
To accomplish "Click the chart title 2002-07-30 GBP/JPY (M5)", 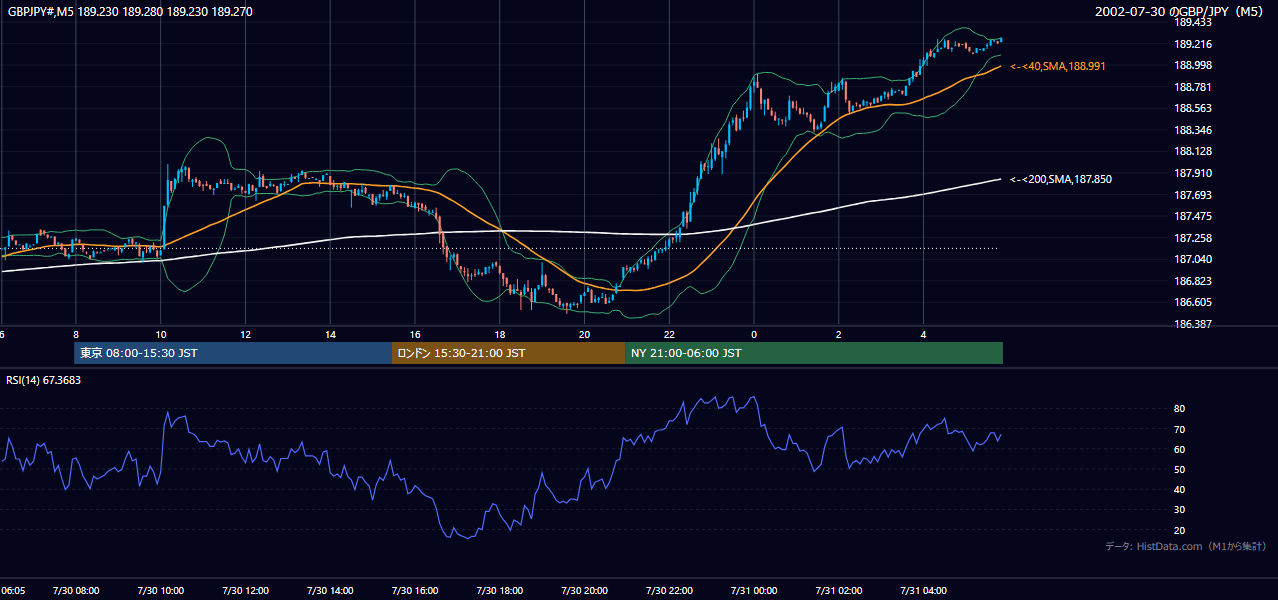I will pos(1181,12).
